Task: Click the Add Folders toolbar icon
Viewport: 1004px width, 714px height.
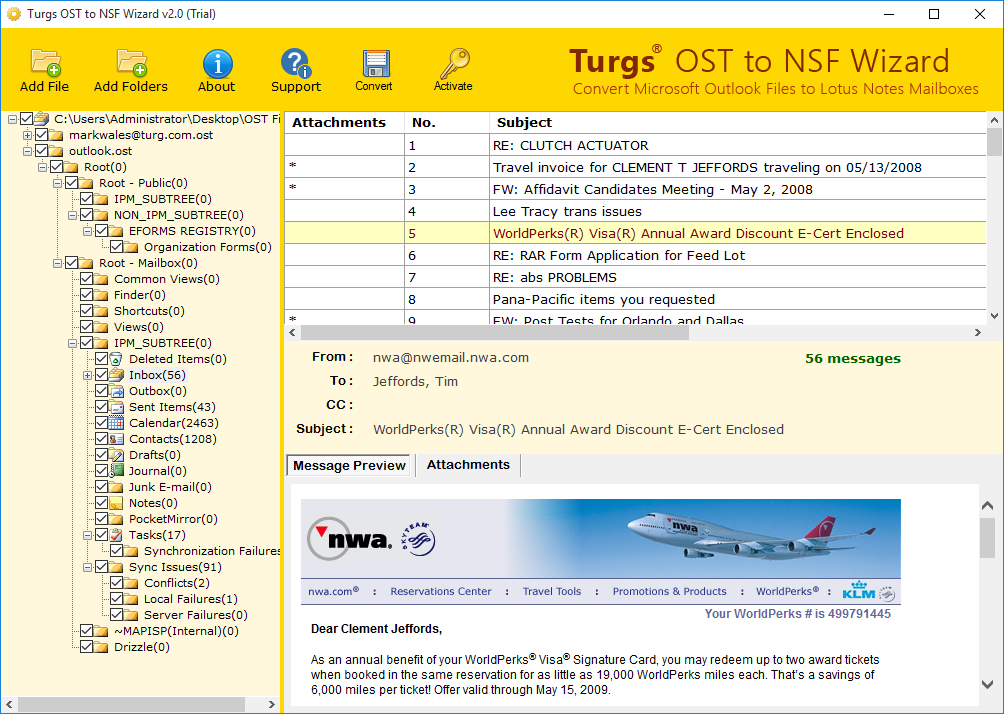Action: click(131, 63)
